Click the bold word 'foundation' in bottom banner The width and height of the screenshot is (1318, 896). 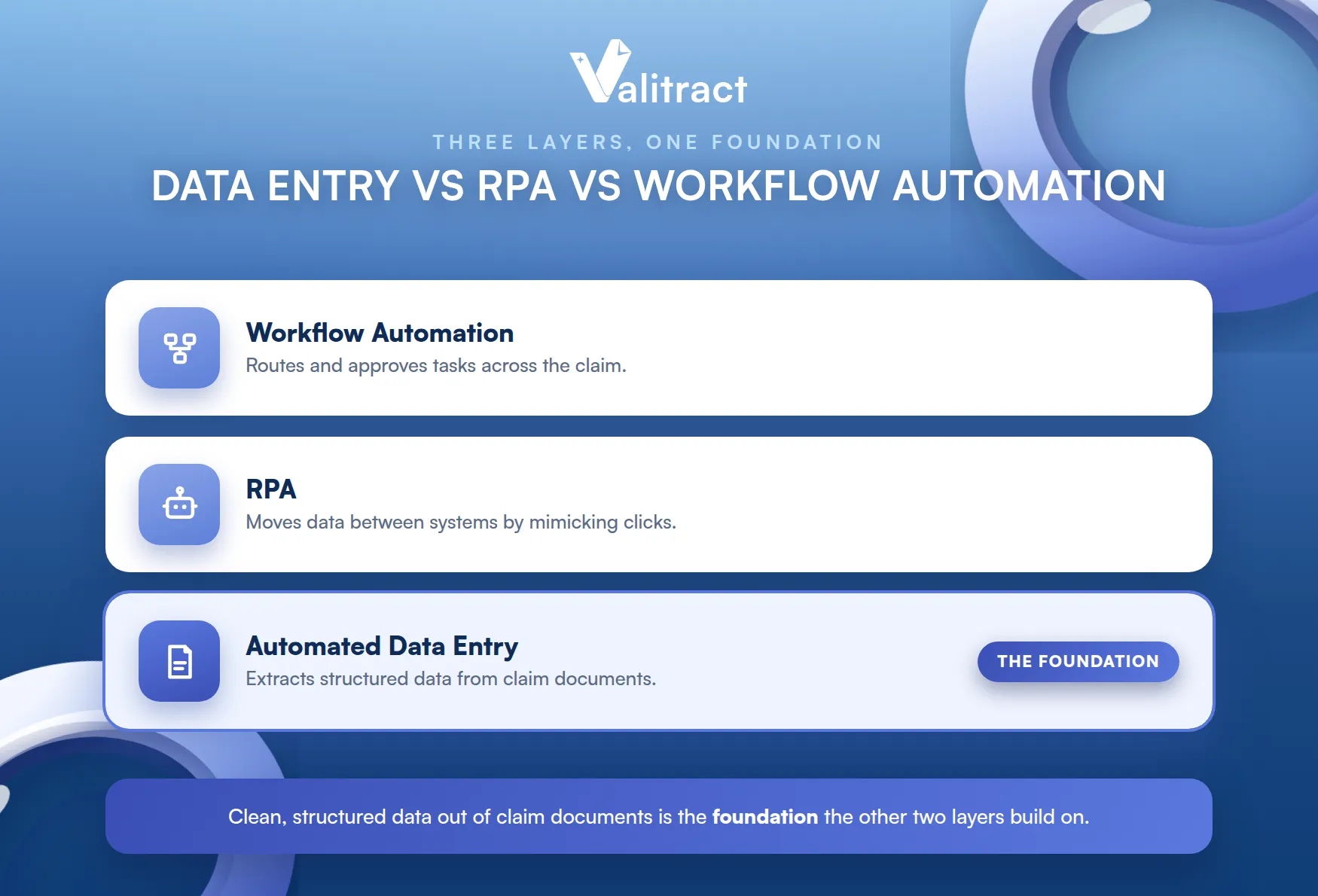click(764, 817)
